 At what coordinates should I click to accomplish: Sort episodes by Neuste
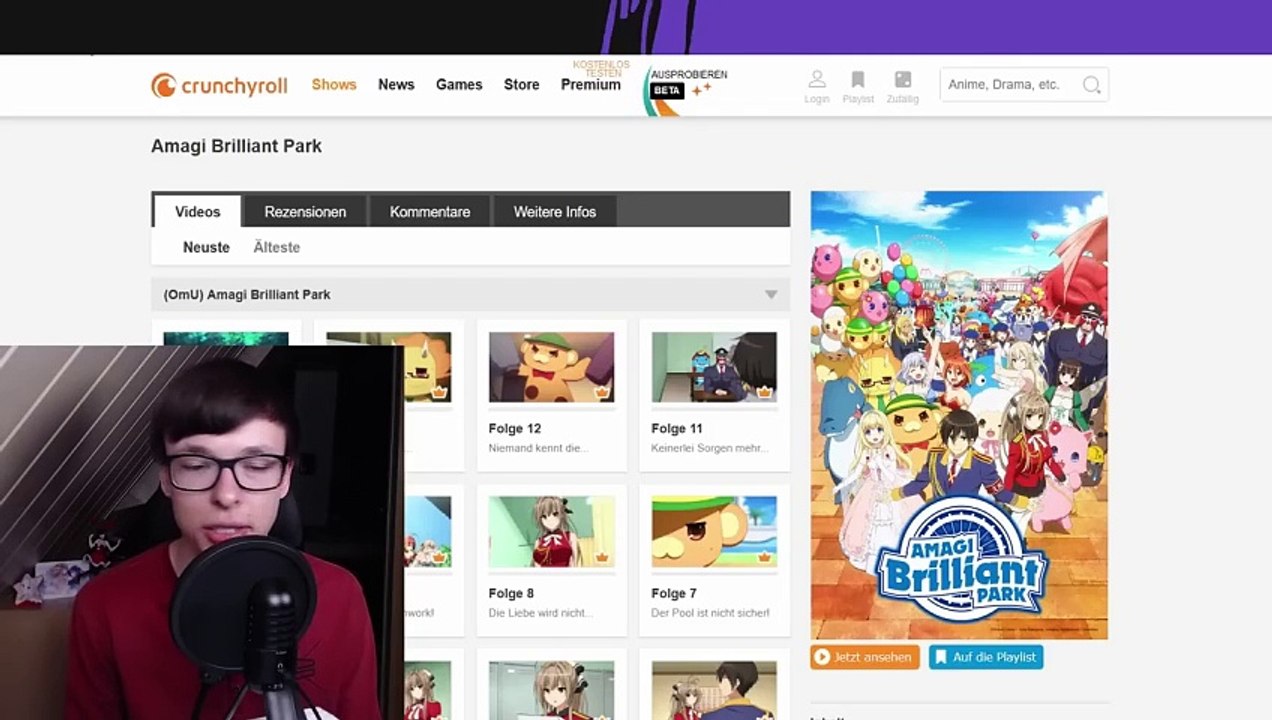[x=206, y=247]
